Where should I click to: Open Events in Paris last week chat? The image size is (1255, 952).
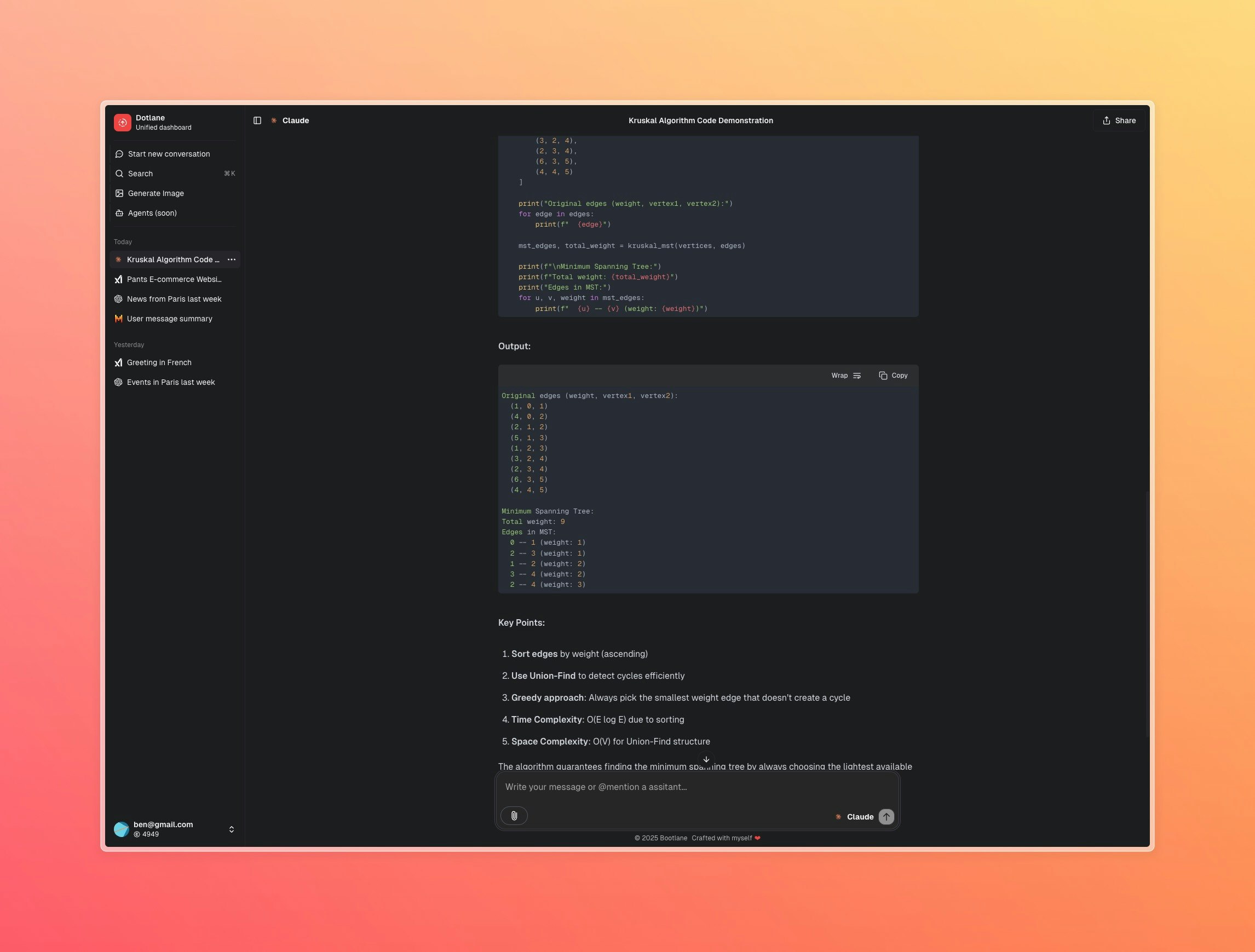tap(175, 383)
